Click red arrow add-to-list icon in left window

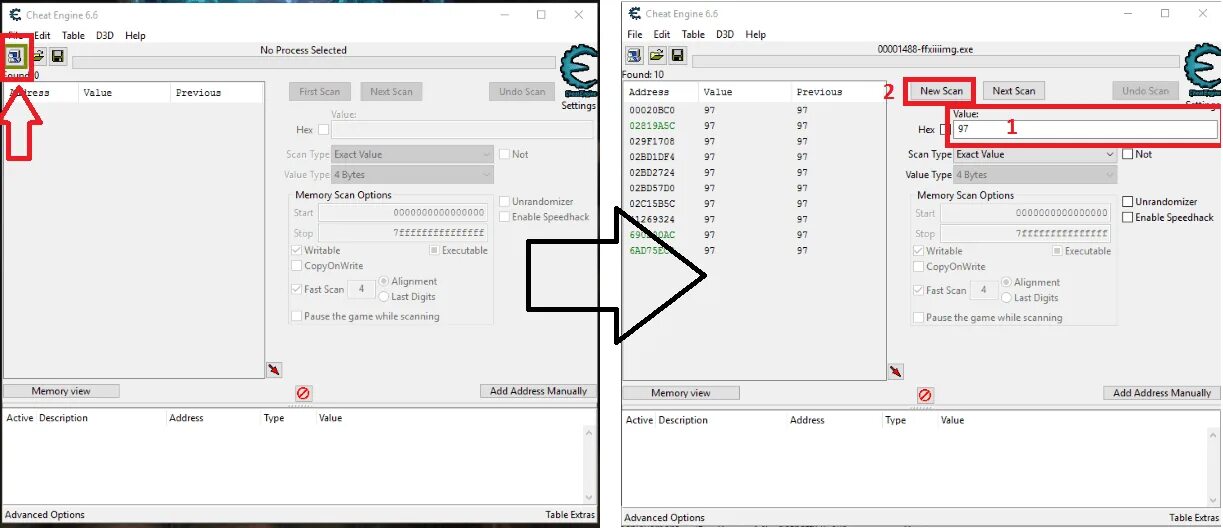point(274,370)
